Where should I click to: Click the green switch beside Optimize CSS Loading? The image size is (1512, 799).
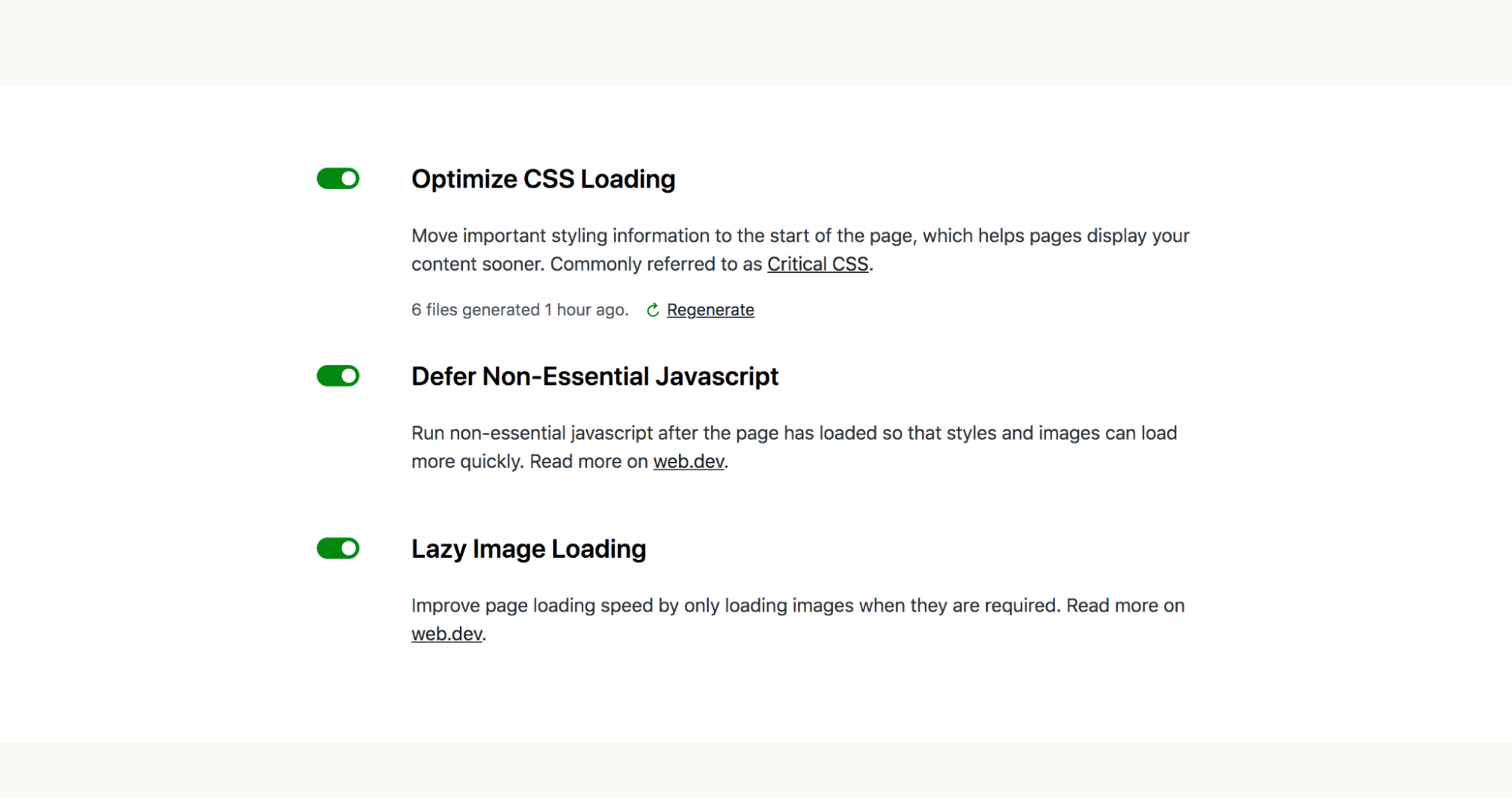[337, 178]
